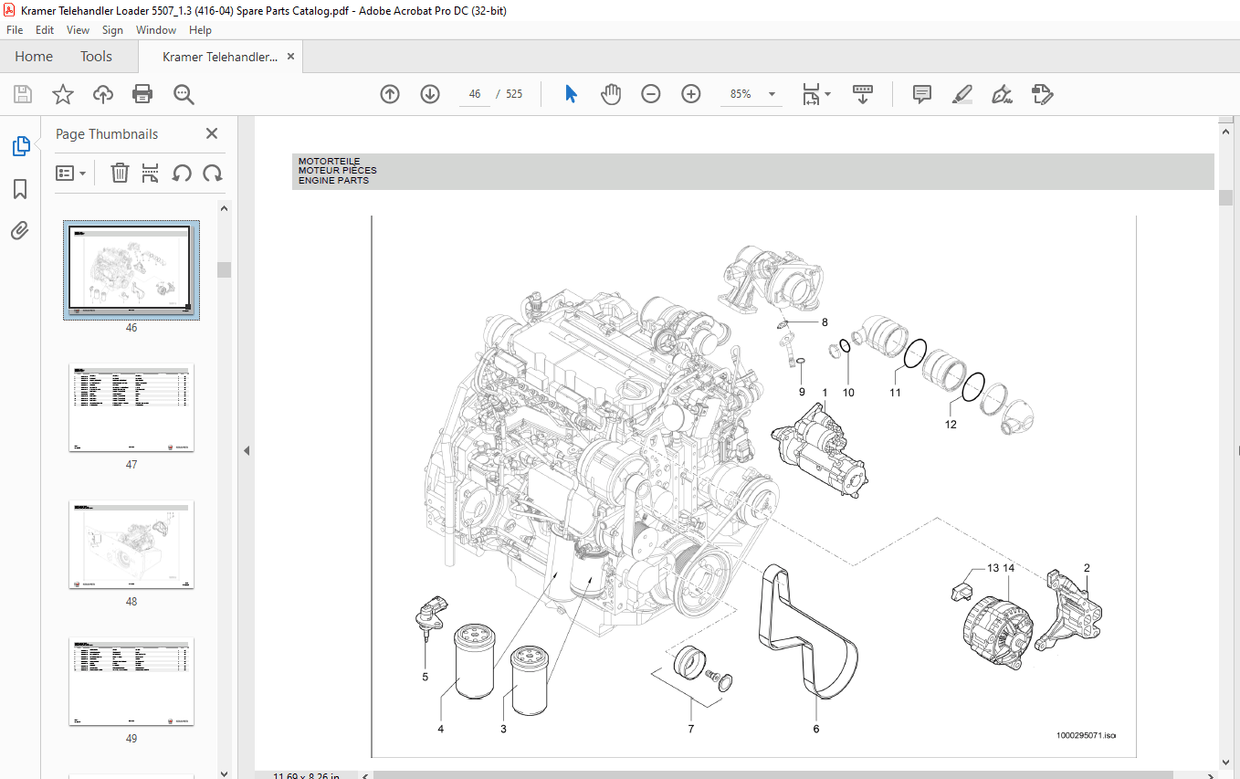This screenshot has width=1240, height=779.
Task: Toggle the Attachments paperclip panel
Action: (21, 231)
